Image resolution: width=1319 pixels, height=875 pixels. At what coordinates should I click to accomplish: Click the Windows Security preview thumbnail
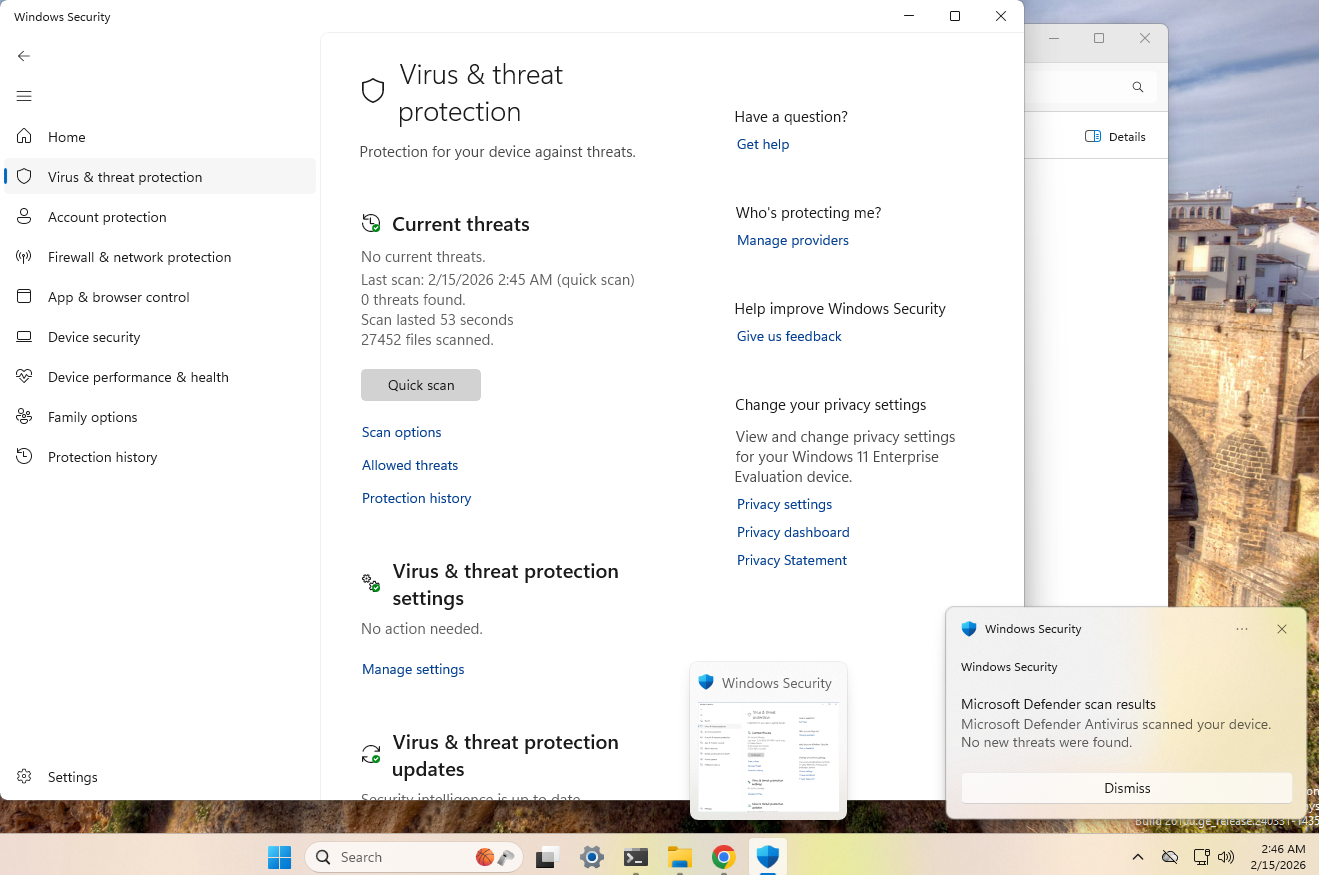tap(768, 755)
